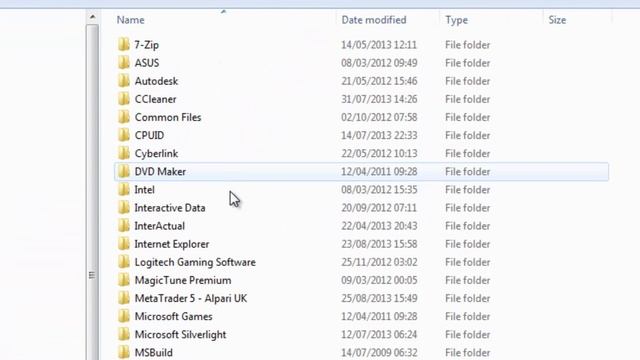Click the Autodesk folder icon
This screenshot has height=360, width=640.
click(x=124, y=81)
